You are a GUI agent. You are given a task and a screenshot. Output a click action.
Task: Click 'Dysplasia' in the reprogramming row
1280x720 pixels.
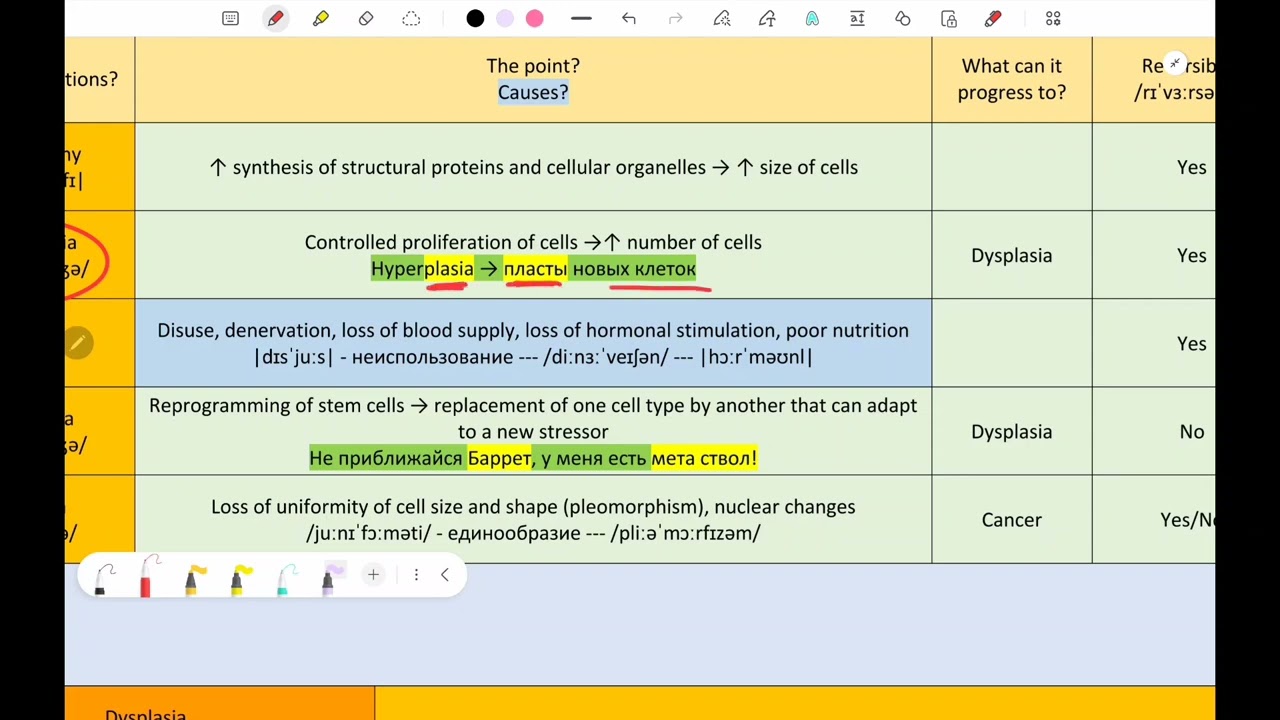[x=1012, y=431]
